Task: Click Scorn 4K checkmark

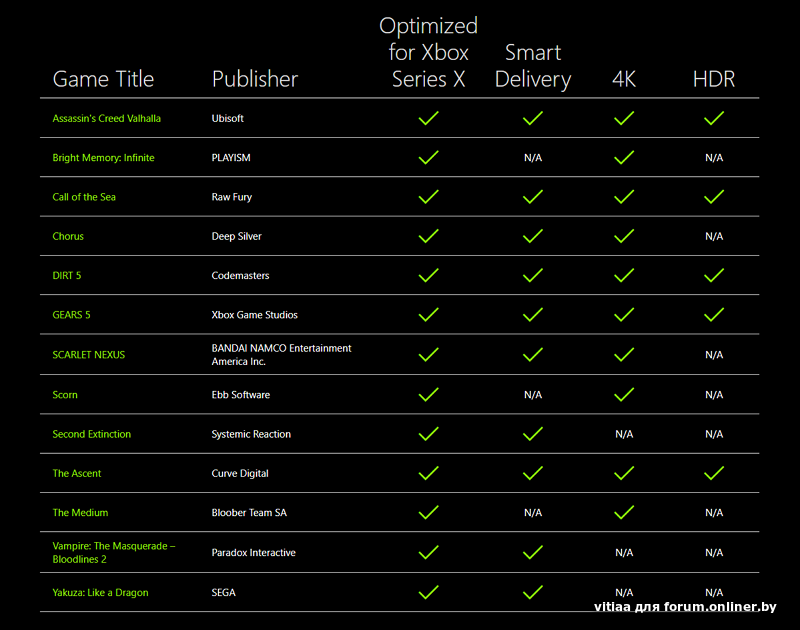Action: tap(624, 394)
